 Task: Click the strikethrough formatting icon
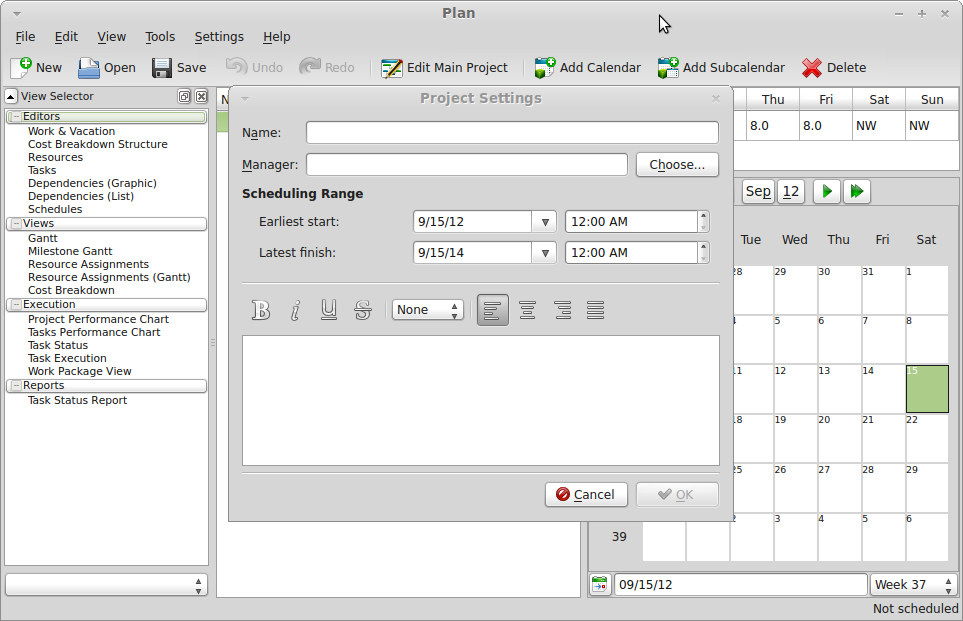coord(363,310)
